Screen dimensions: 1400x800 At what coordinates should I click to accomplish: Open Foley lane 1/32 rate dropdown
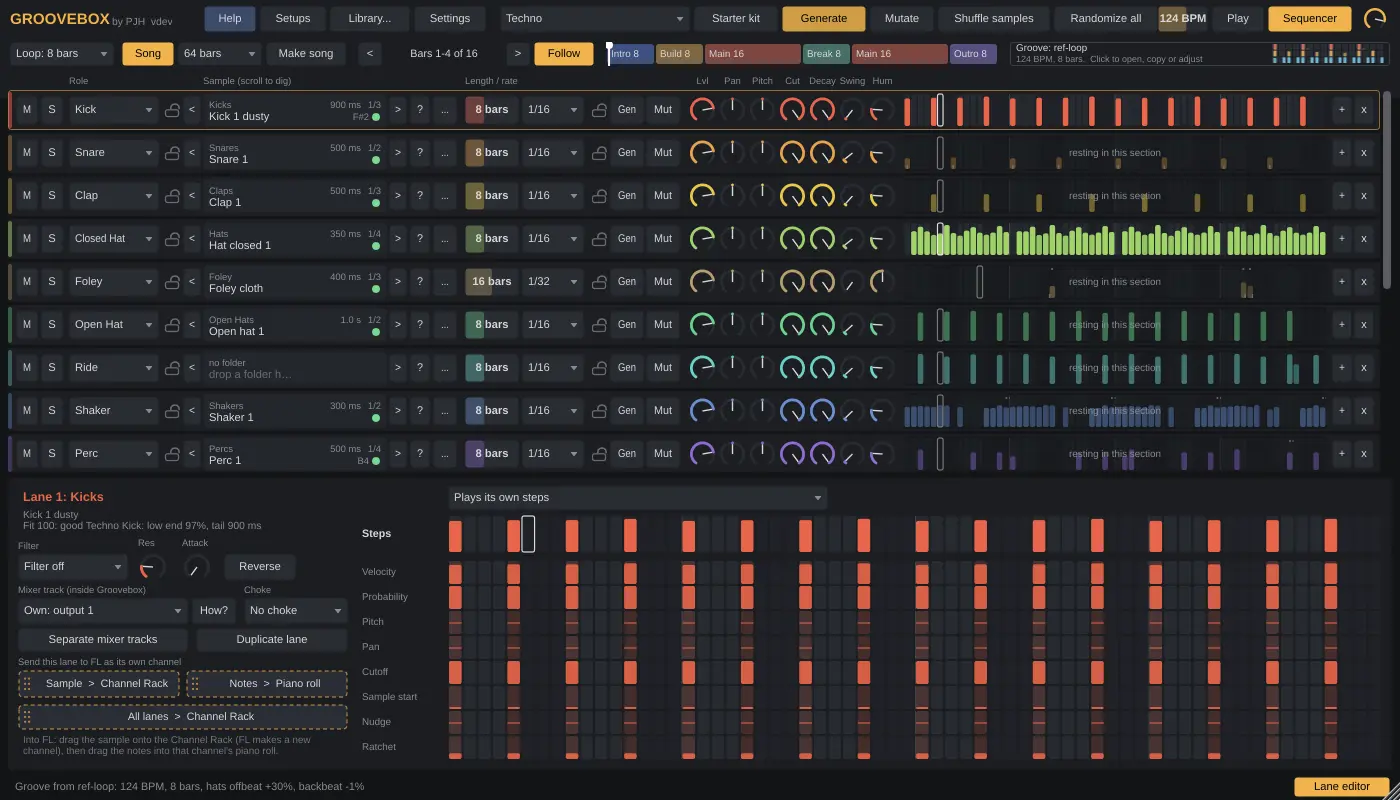pos(553,282)
